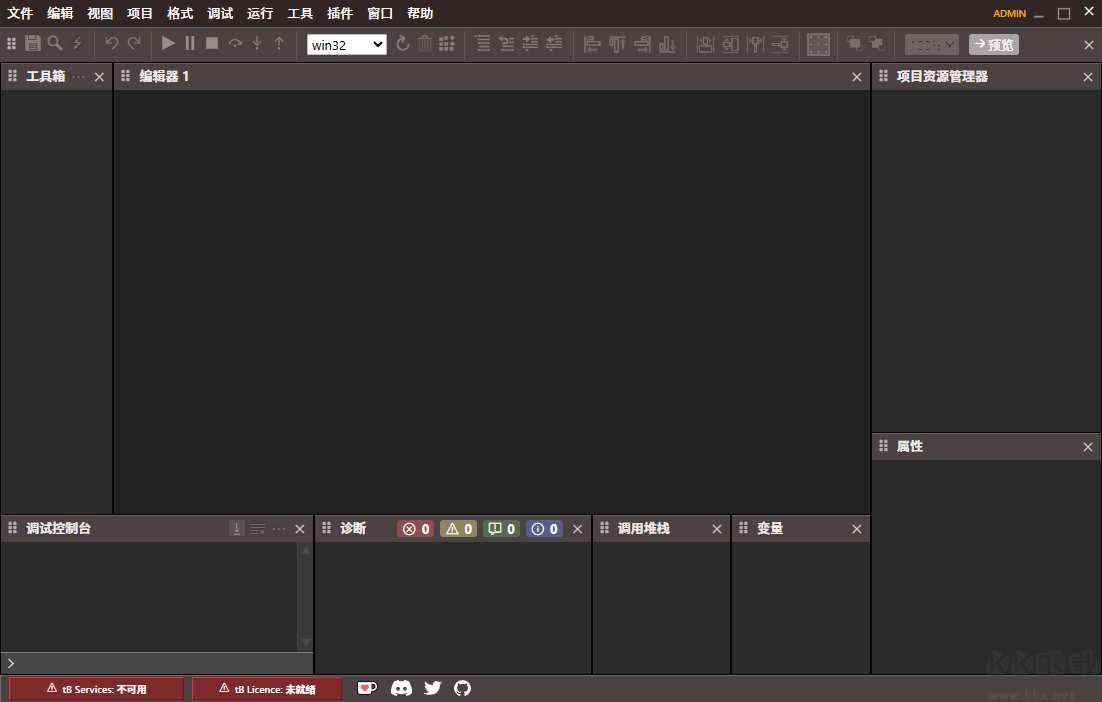Click the 预览 button

click(993, 44)
